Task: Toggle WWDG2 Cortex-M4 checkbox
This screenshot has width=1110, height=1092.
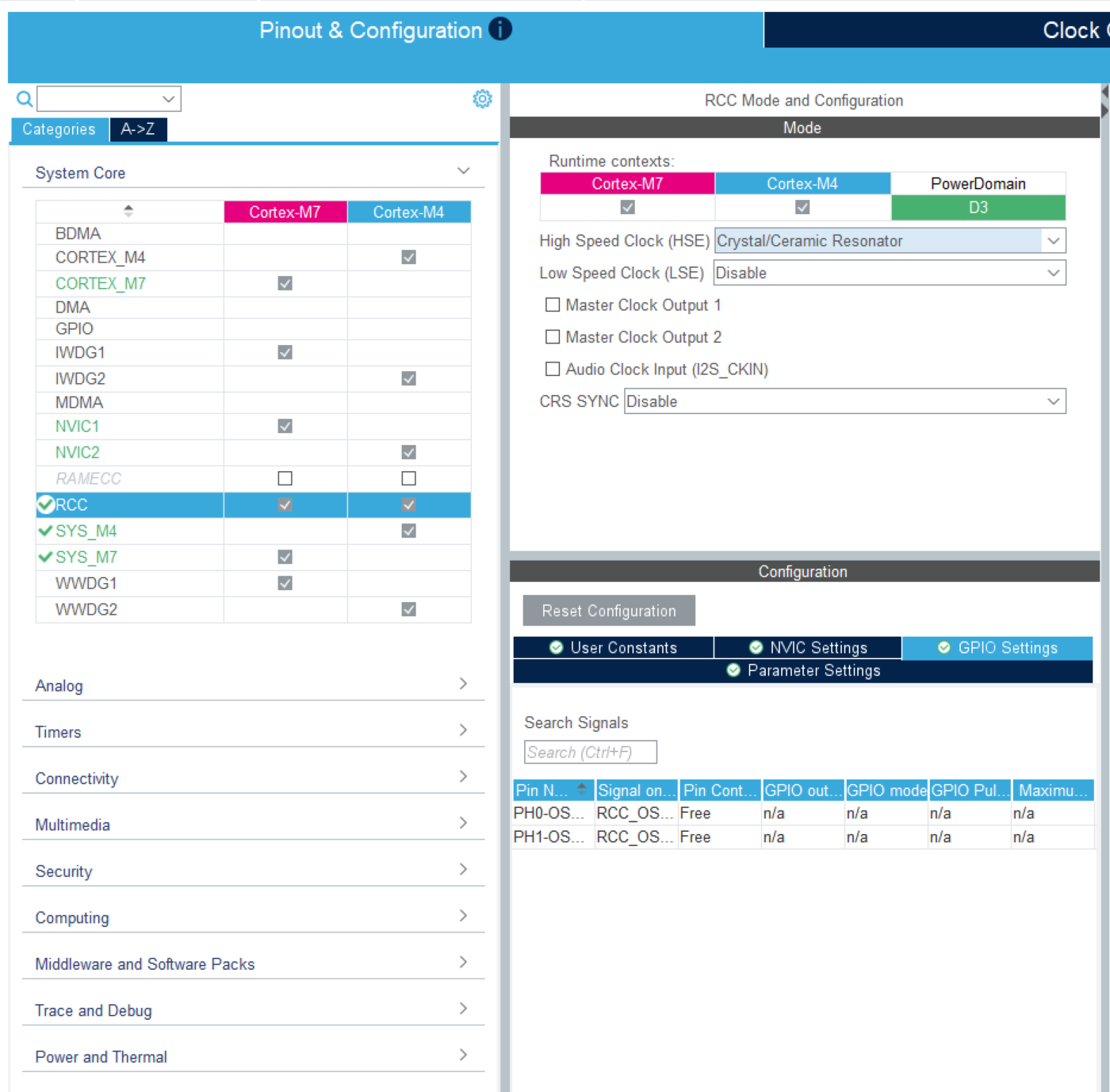Action: pos(409,609)
